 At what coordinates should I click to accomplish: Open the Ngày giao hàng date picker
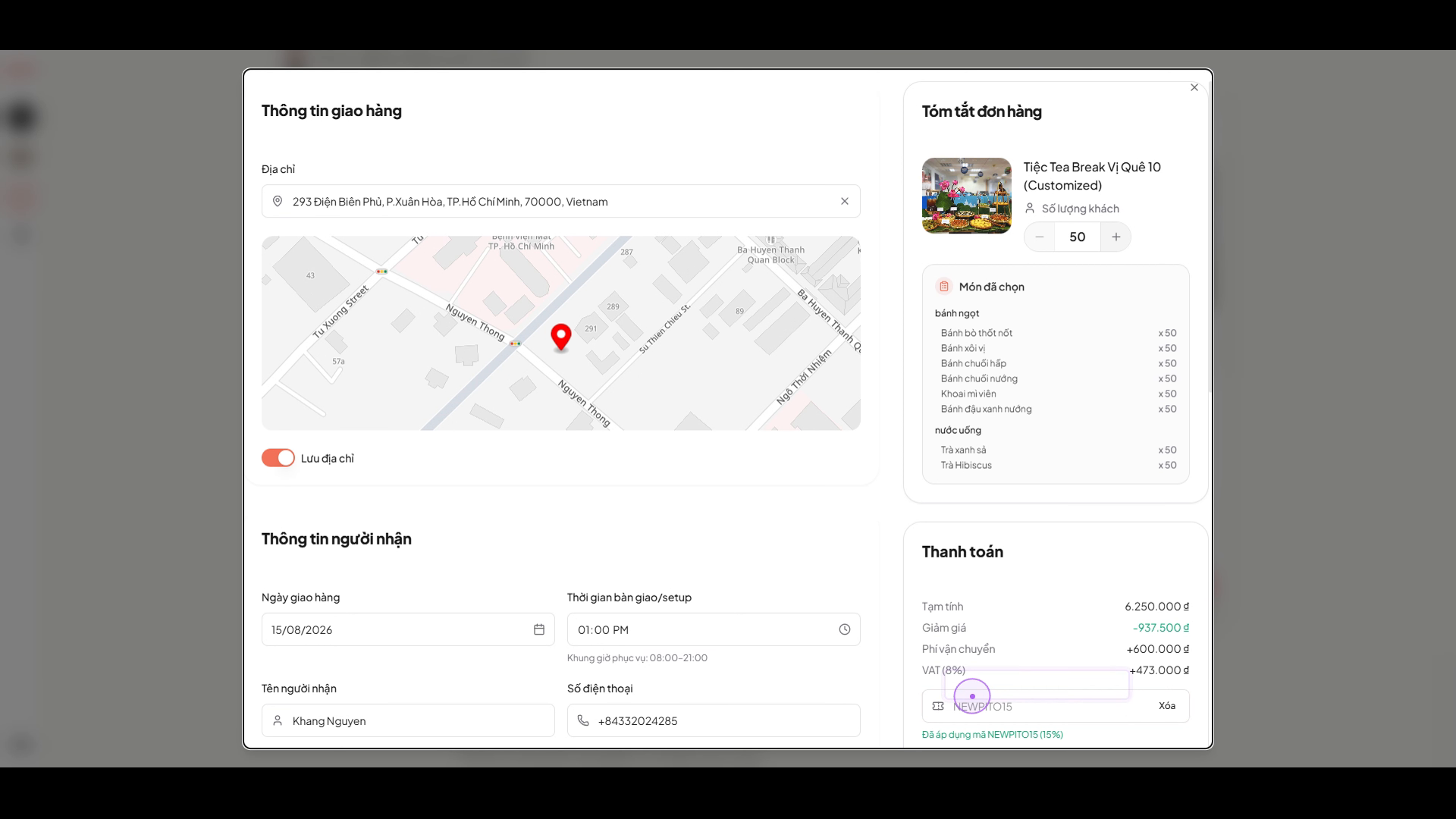(x=408, y=629)
